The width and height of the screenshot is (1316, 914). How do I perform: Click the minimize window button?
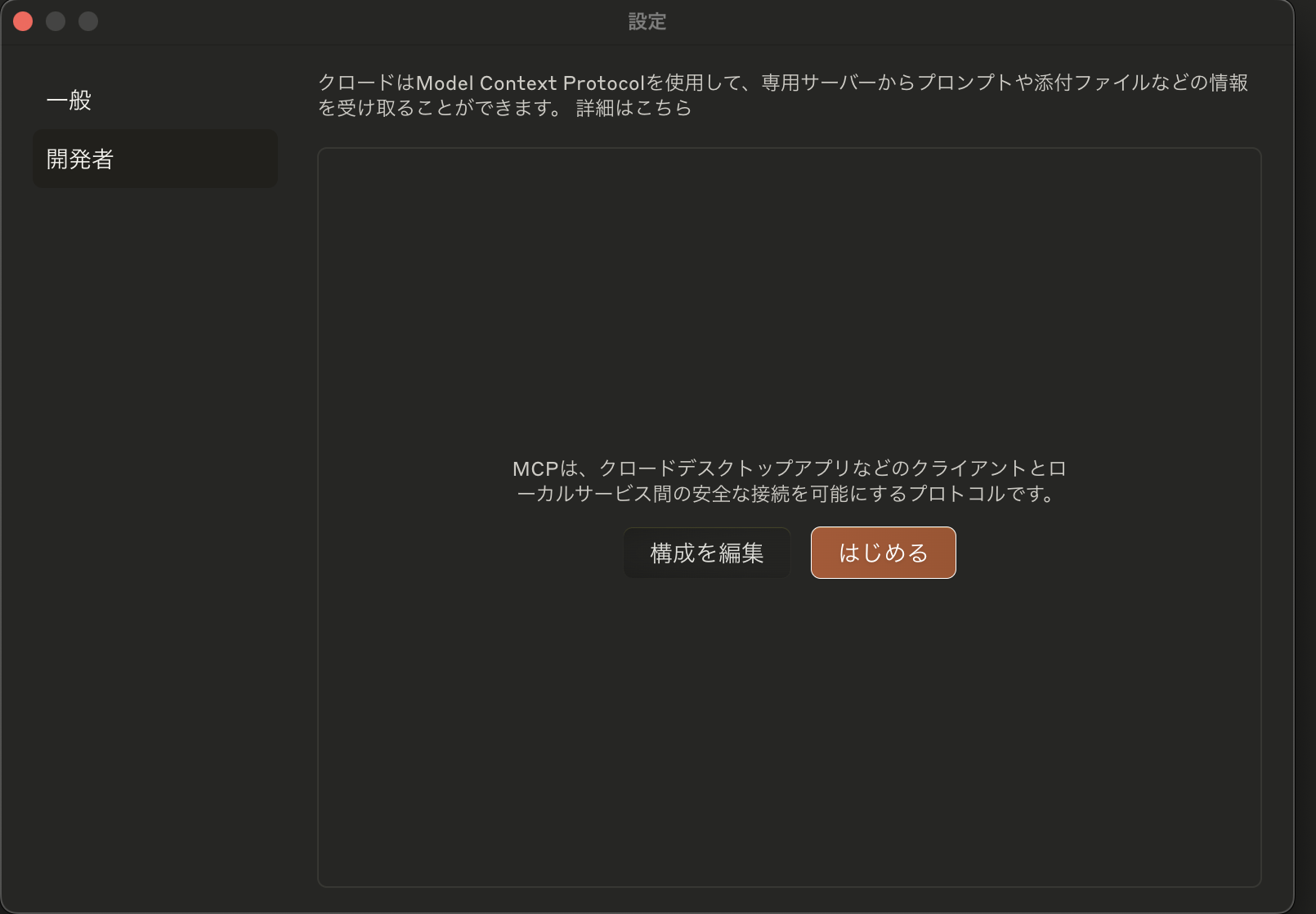coord(56,21)
